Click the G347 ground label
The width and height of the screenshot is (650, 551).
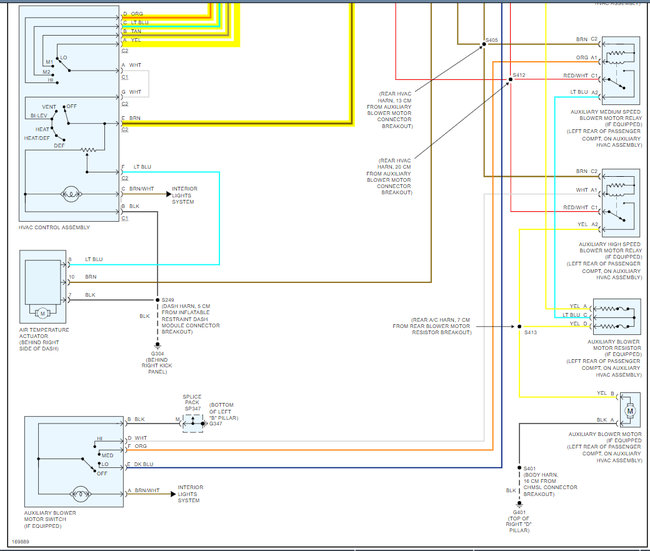point(216,423)
